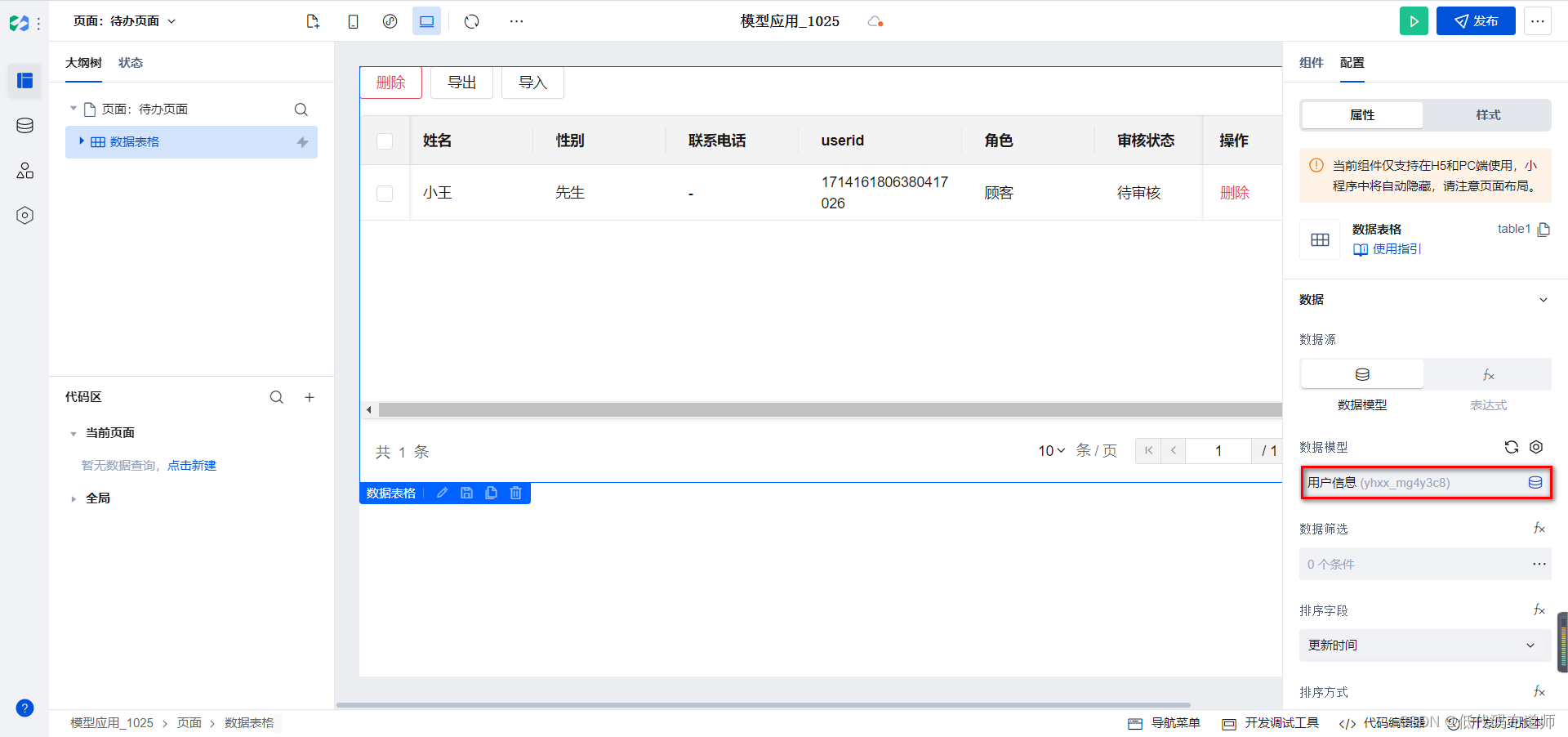Switch to 组件 tab
Screen dimensions: 1568x737
1311,63
